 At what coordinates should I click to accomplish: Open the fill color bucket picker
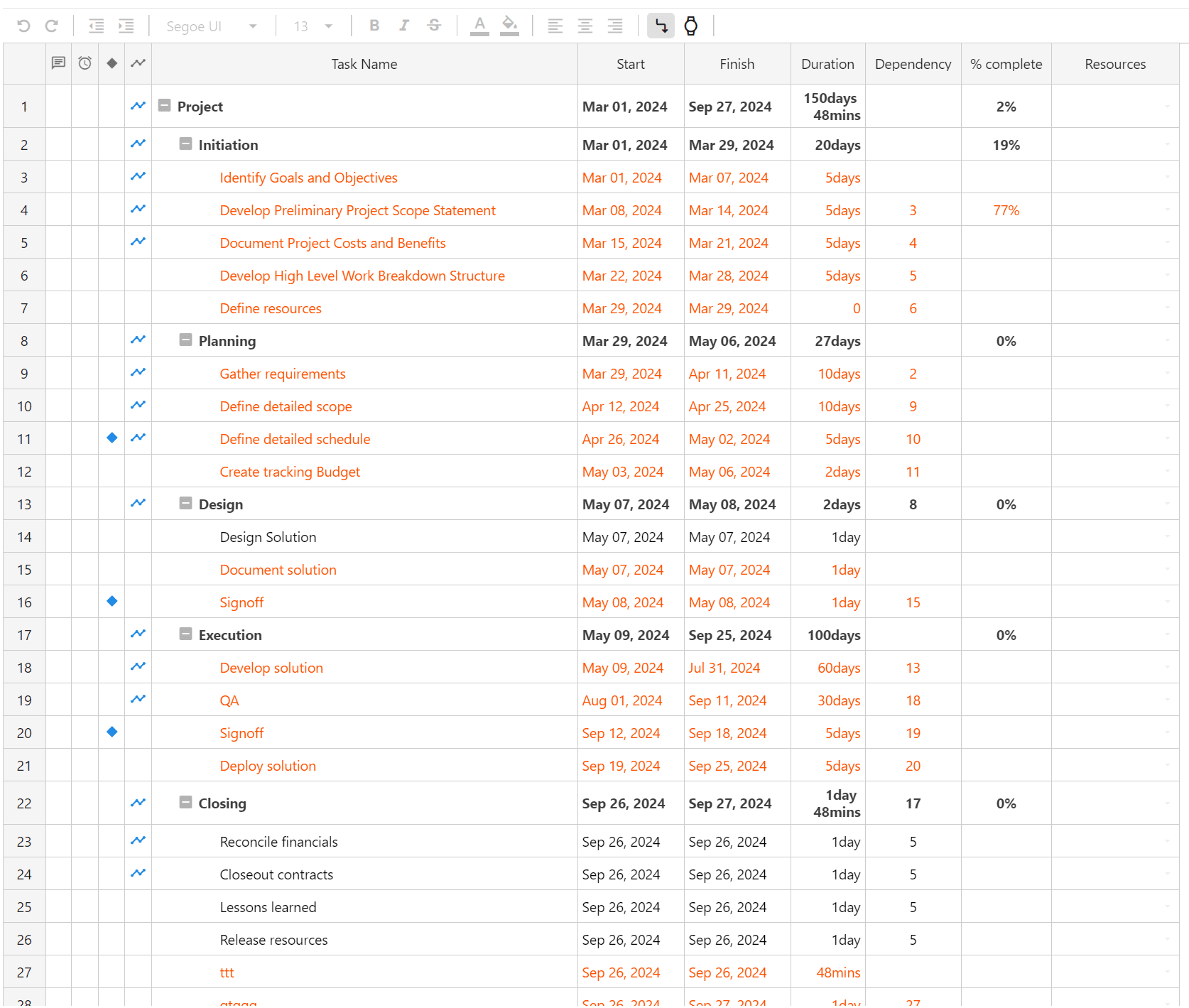[x=509, y=26]
